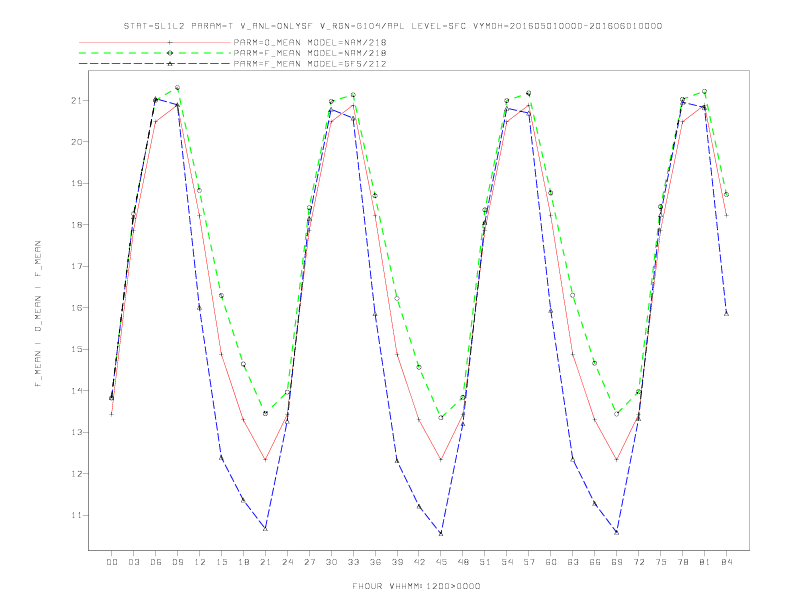Viewport: 792px width, 612px height.
Task: Click blue GFS triangle data point at hour 84
Action: coord(726,314)
